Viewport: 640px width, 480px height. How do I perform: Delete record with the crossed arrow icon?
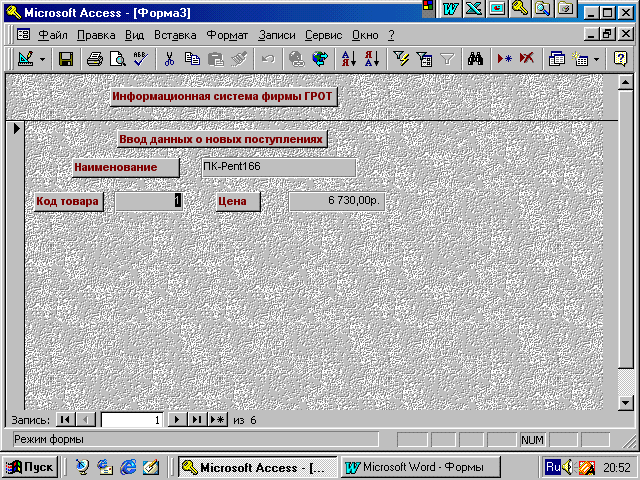527,60
